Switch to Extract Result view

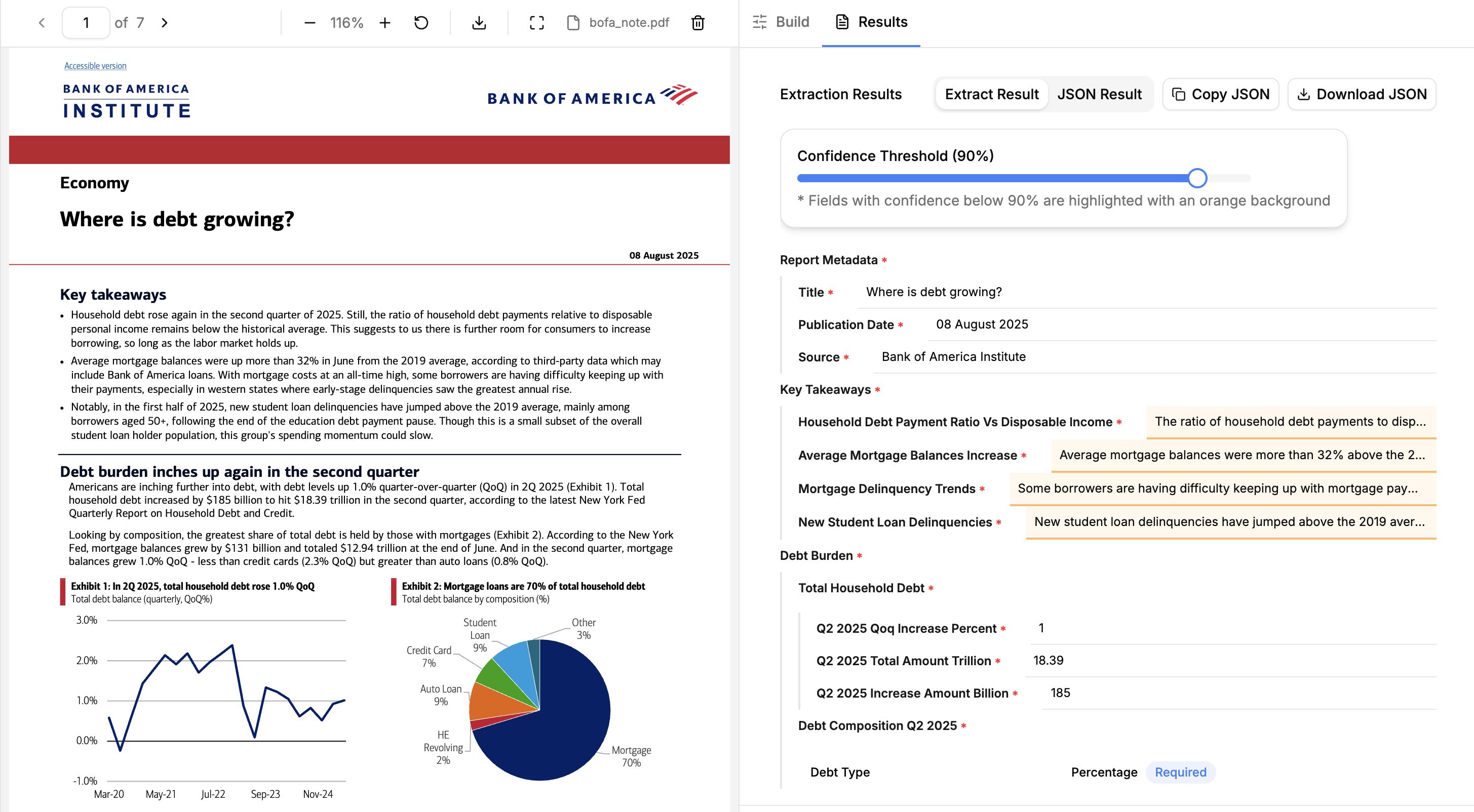click(991, 94)
